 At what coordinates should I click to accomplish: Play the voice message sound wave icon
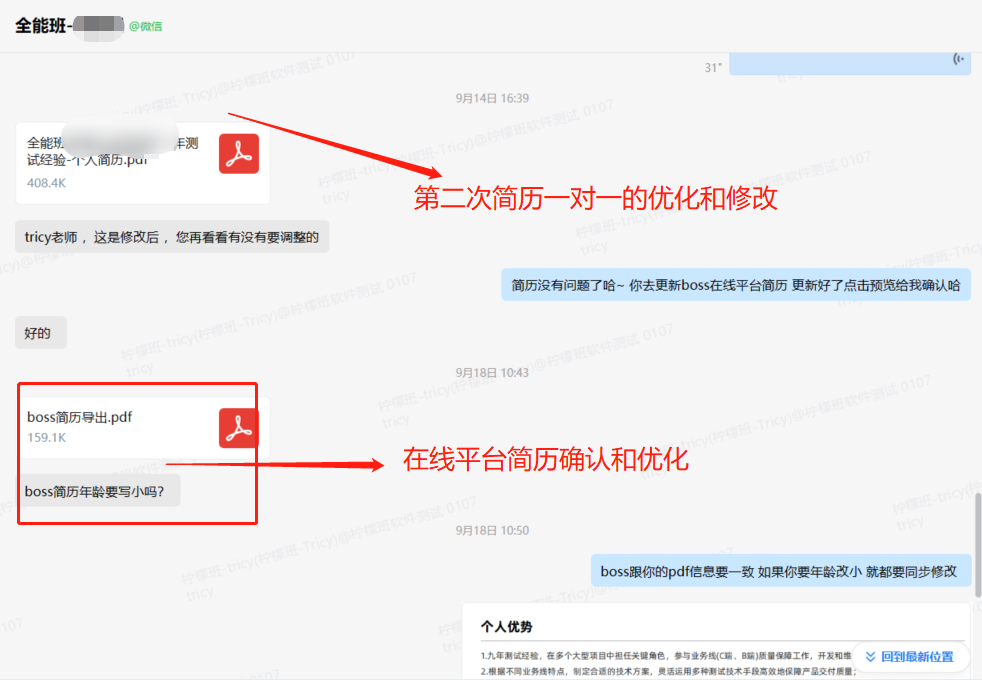959,59
